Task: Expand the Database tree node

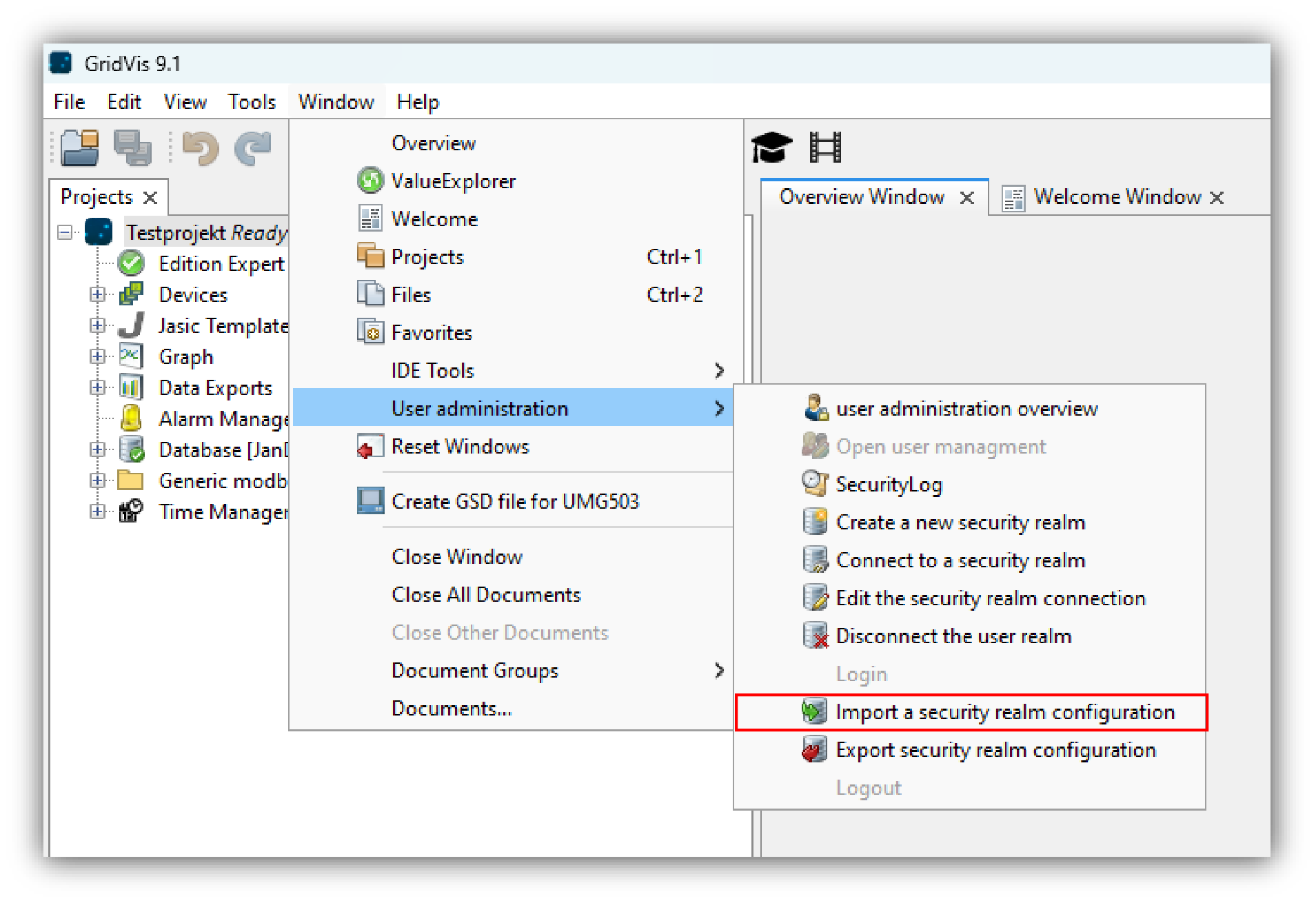Action: 98,449
